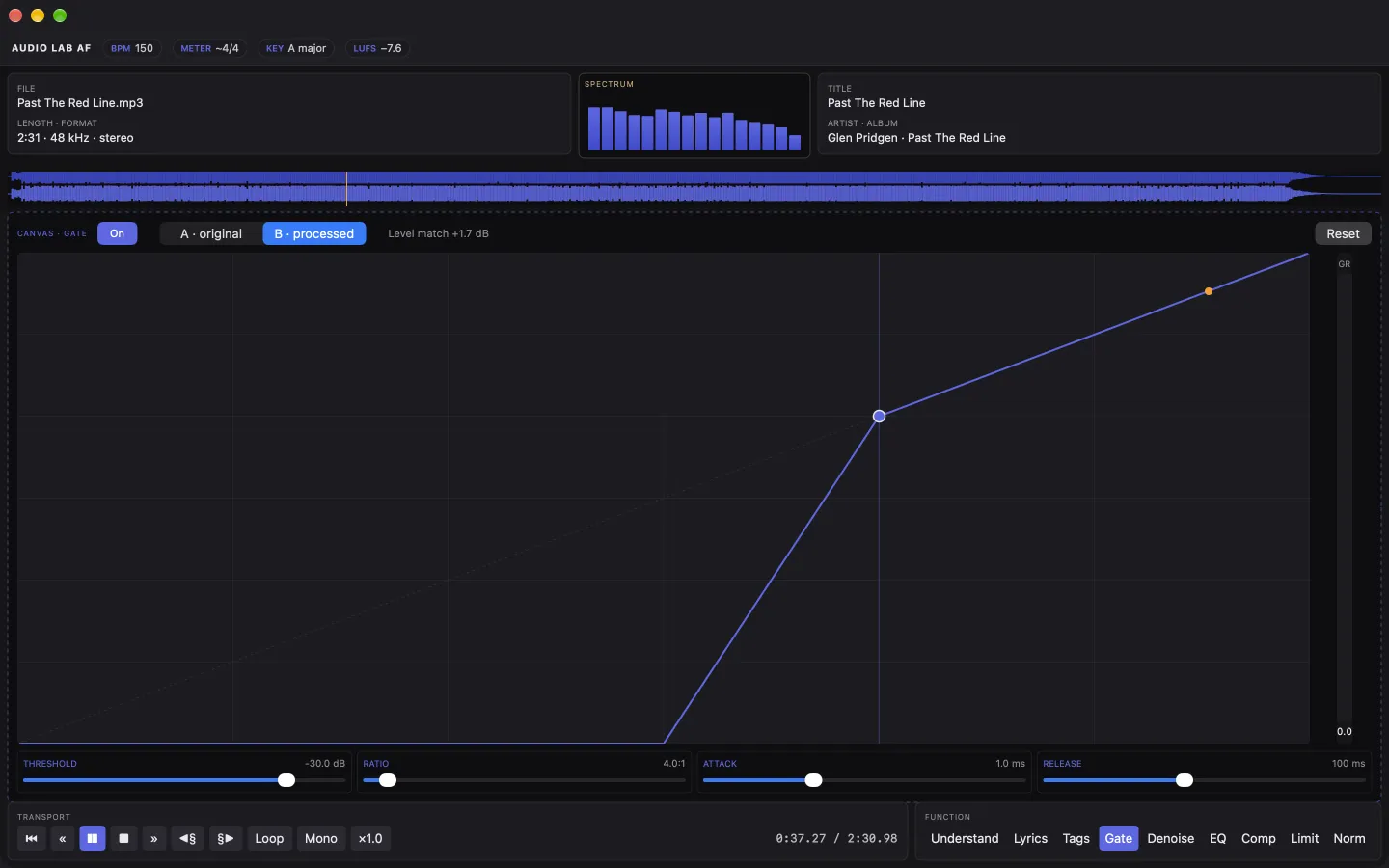The image size is (1389, 868).
Task: Open the x1.0 playback speed selector
Action: click(x=370, y=838)
